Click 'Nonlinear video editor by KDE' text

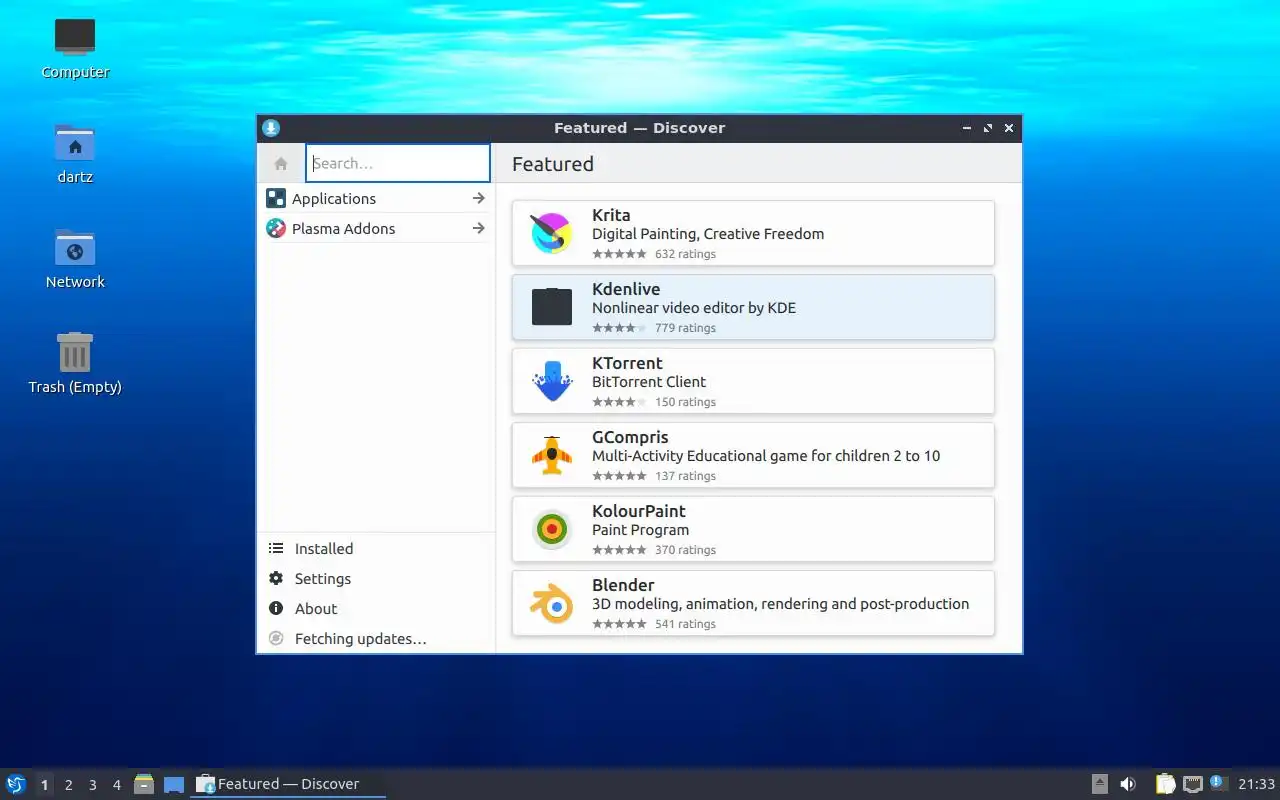pyautogui.click(x=694, y=308)
